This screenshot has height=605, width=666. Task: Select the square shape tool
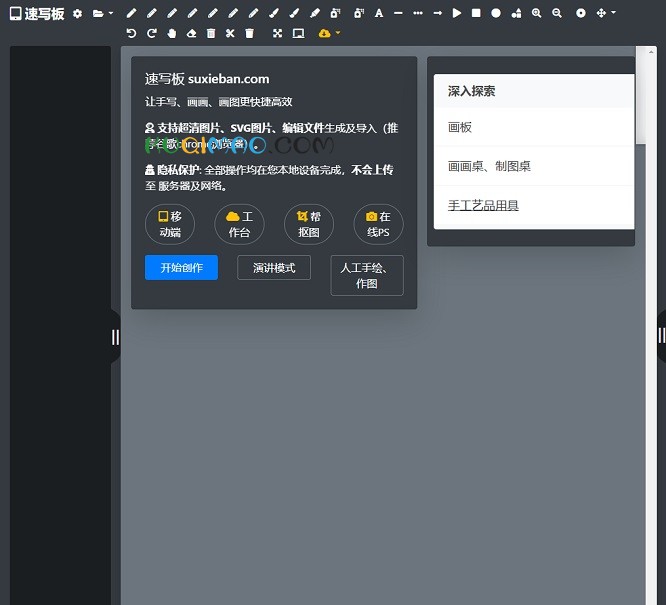pos(476,13)
